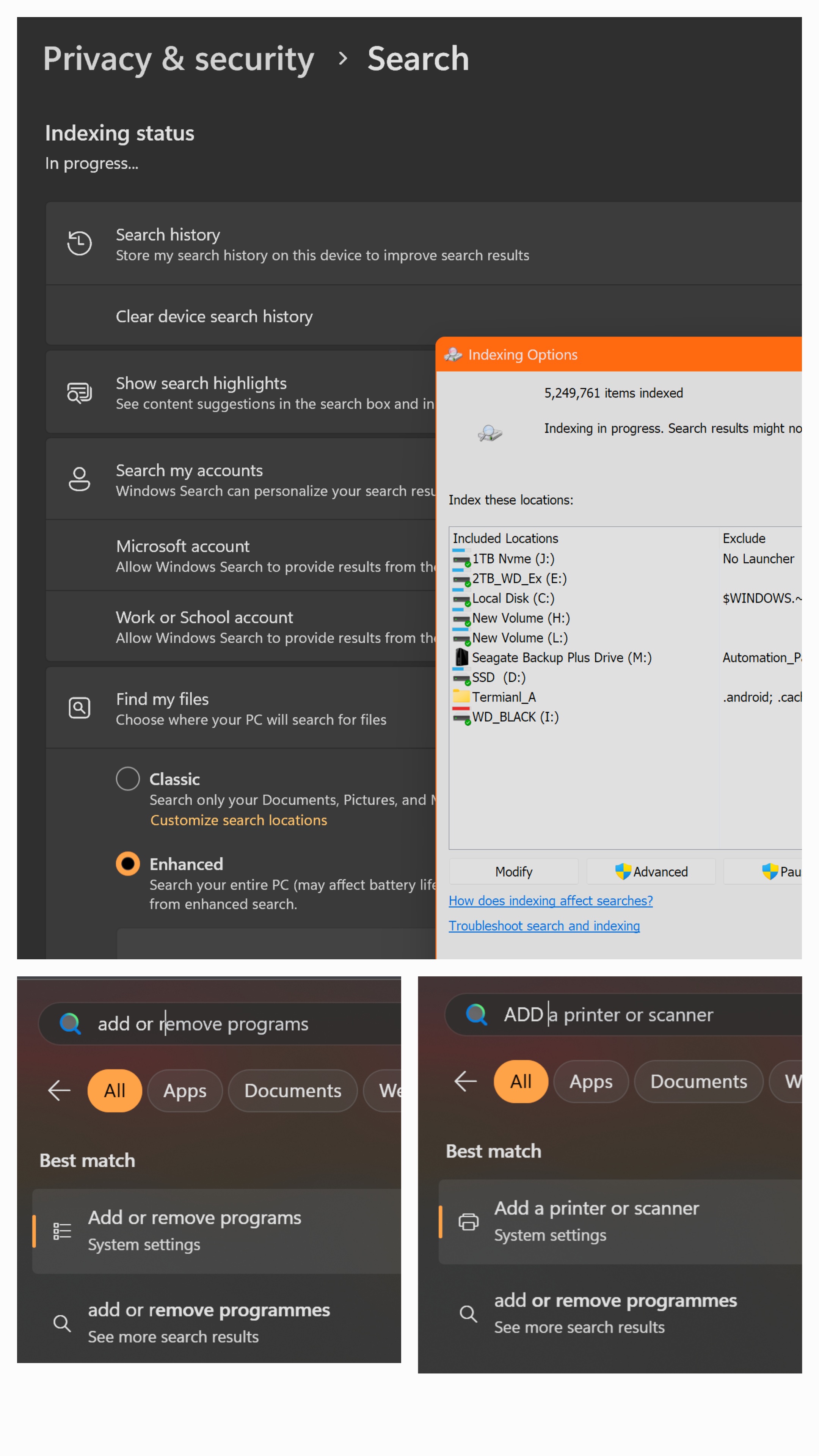Click the 'No Launcher' exclude entry
Image resolution: width=819 pixels, height=1456 pixels.
(758, 559)
